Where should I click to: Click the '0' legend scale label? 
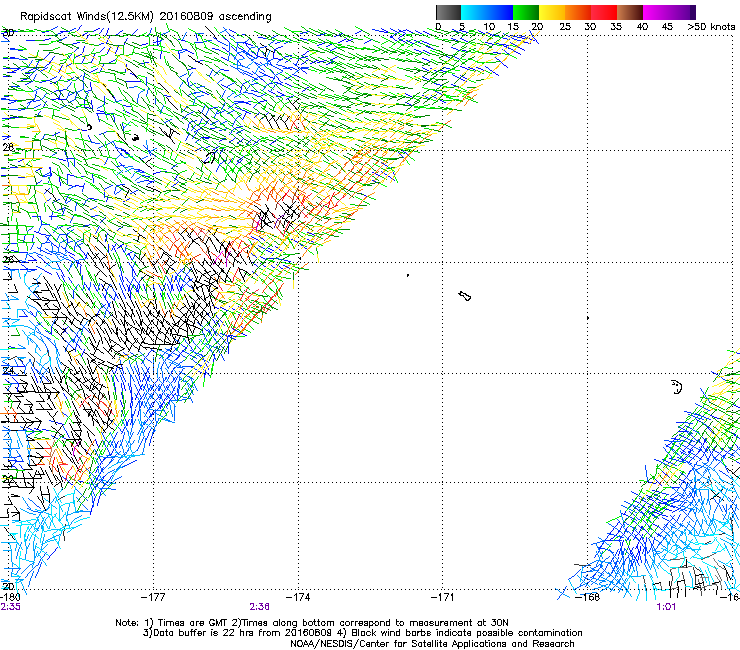coord(438,27)
